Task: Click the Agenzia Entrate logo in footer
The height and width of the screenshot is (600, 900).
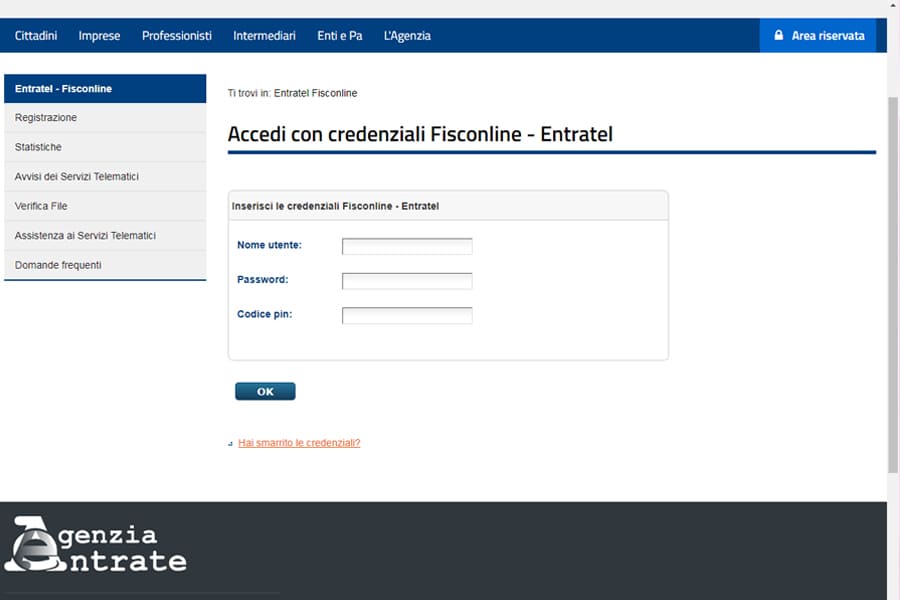Action: (x=96, y=544)
